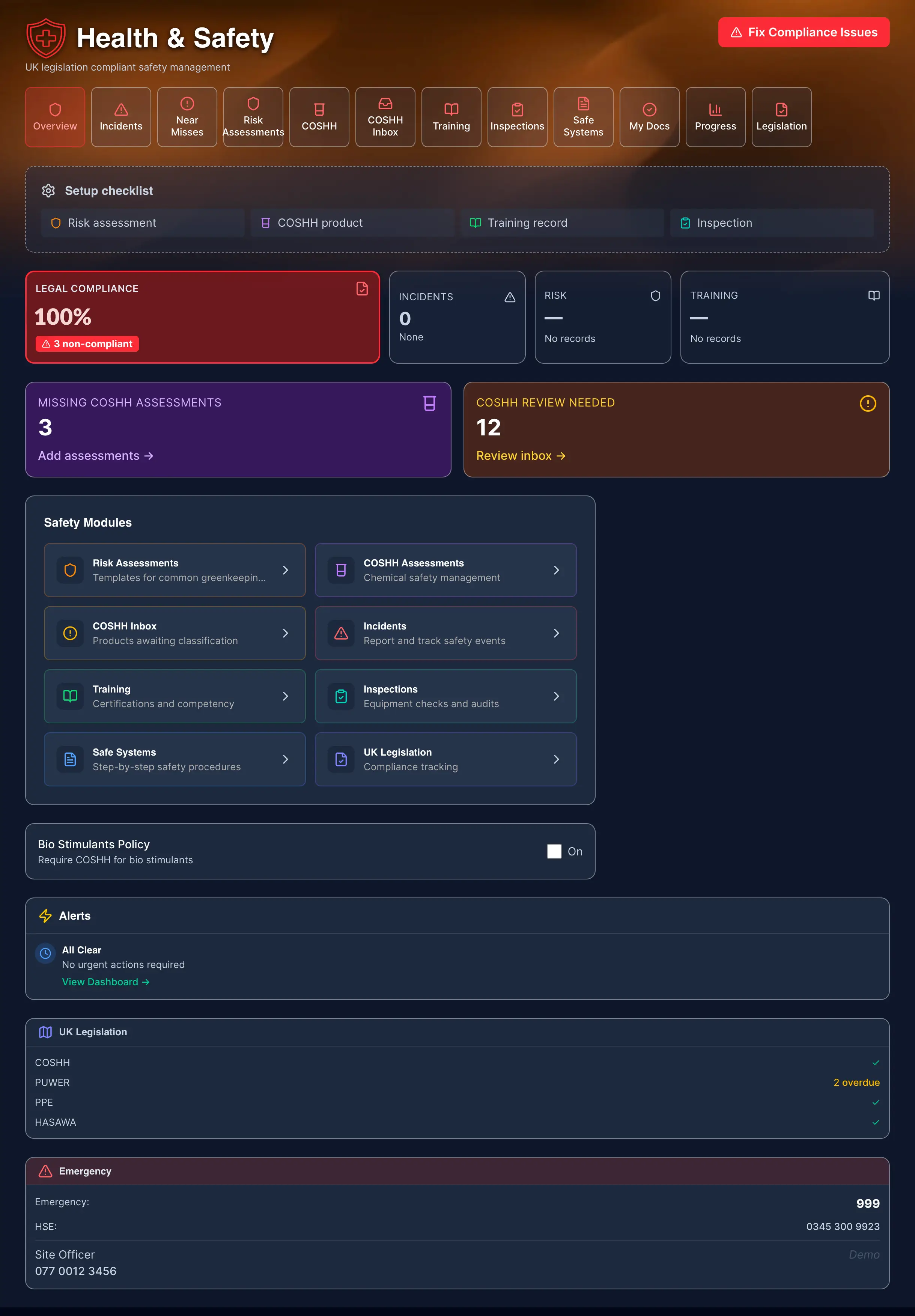Click the All Clear clock icon
Viewport: 915px width, 1316px height.
click(45, 954)
